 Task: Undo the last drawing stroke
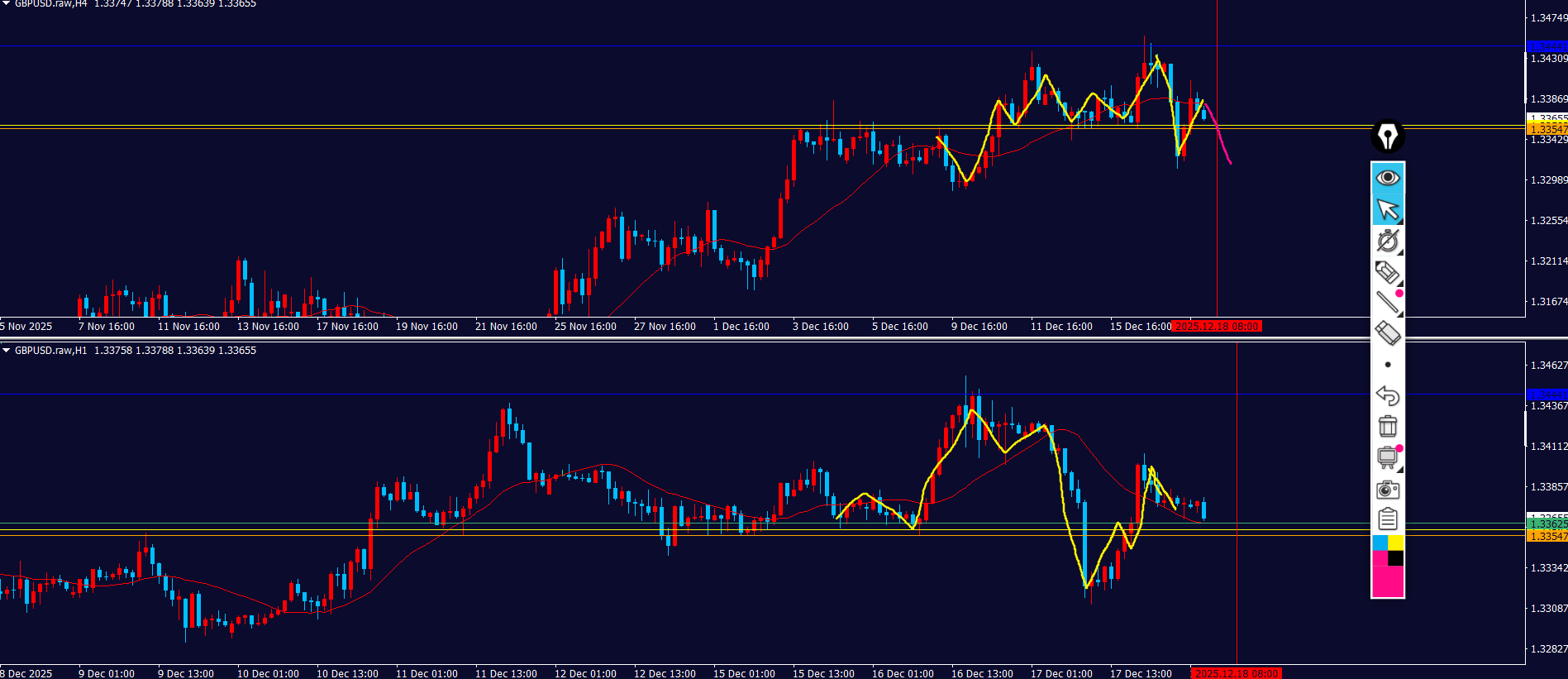pos(1388,395)
